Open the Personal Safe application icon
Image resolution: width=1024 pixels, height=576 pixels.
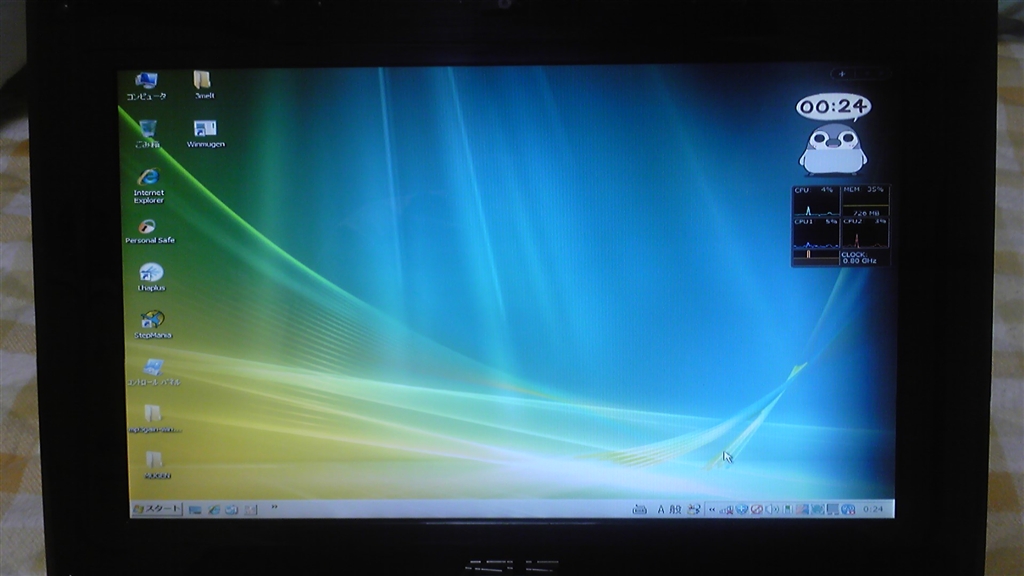[x=150, y=231]
